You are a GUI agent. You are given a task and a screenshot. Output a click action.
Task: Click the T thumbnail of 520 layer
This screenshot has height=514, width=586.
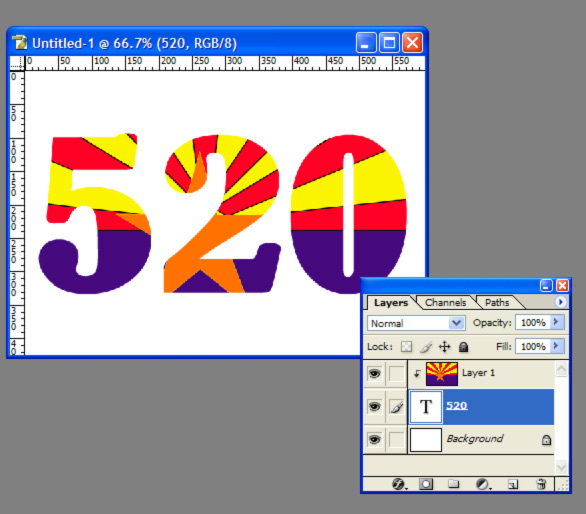[426, 406]
